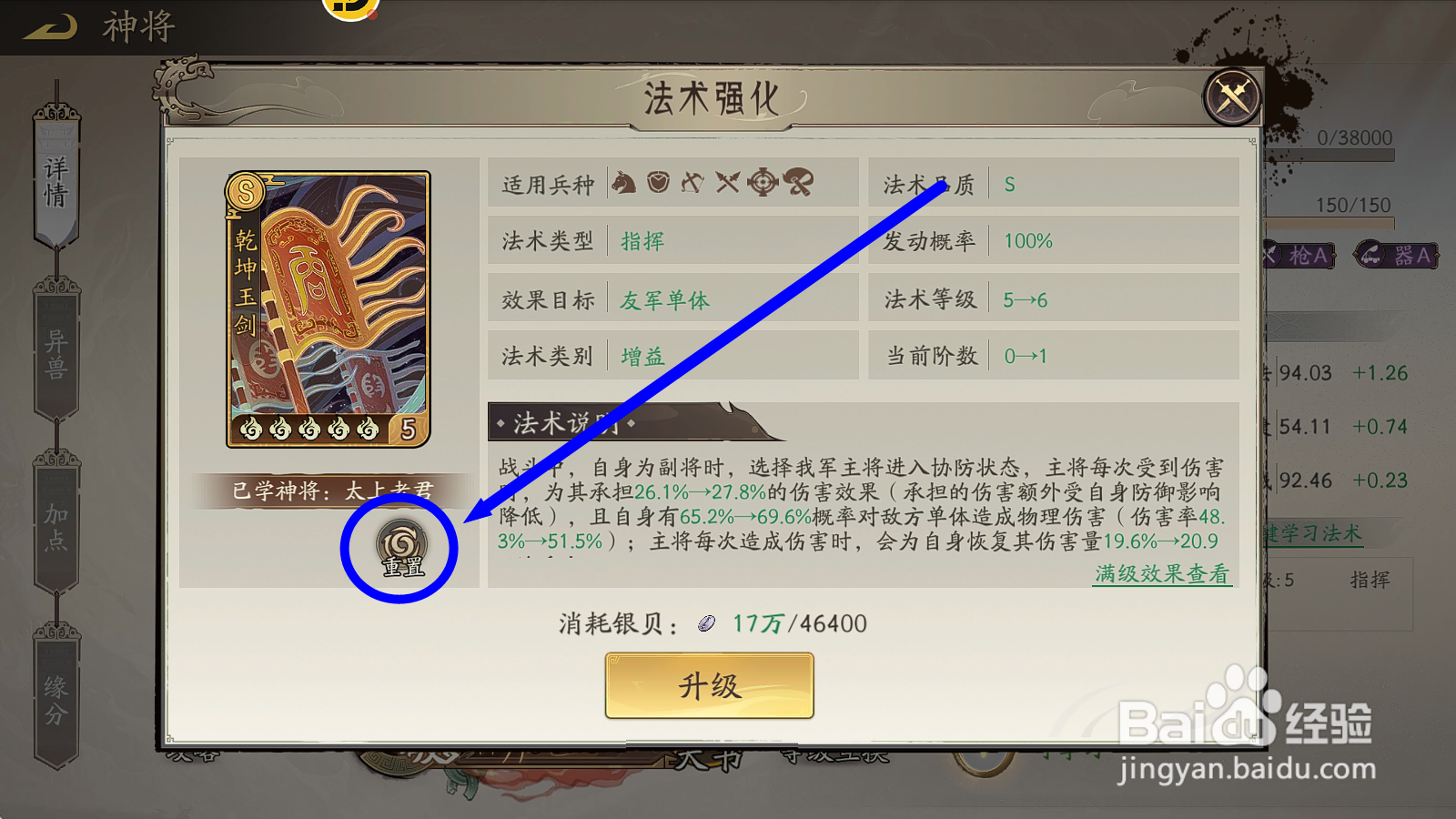1456x819 pixels.
Task: Select the crosshair siege troop icon
Action: pyautogui.click(x=763, y=182)
